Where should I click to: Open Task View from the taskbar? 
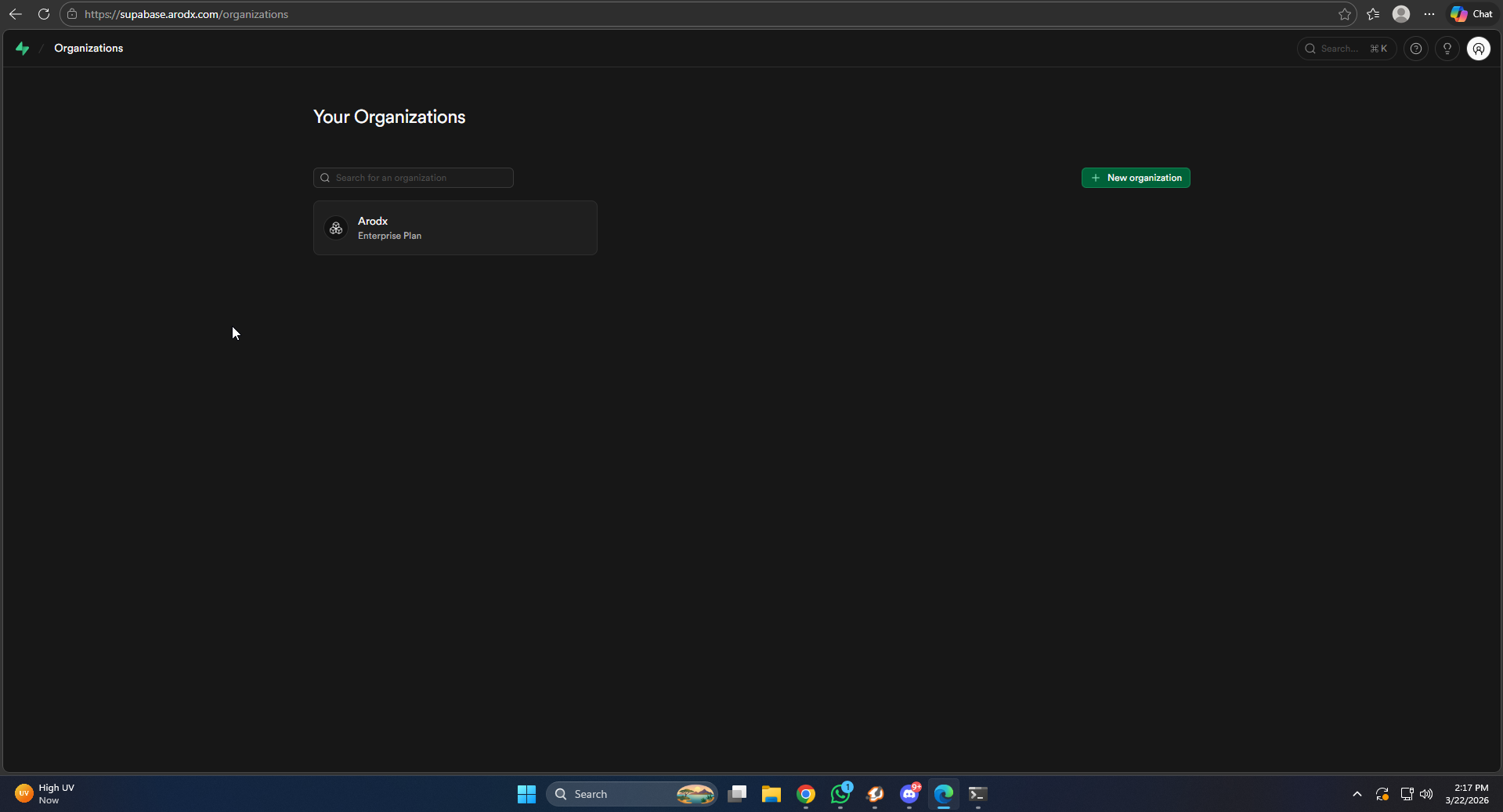[737, 794]
